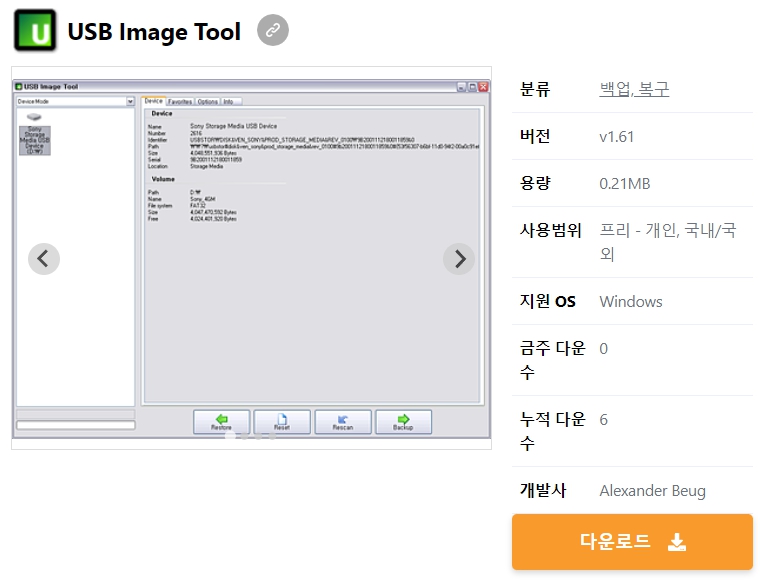Switch to the Options tab in the preview
The width and height of the screenshot is (760, 583).
click(207, 102)
